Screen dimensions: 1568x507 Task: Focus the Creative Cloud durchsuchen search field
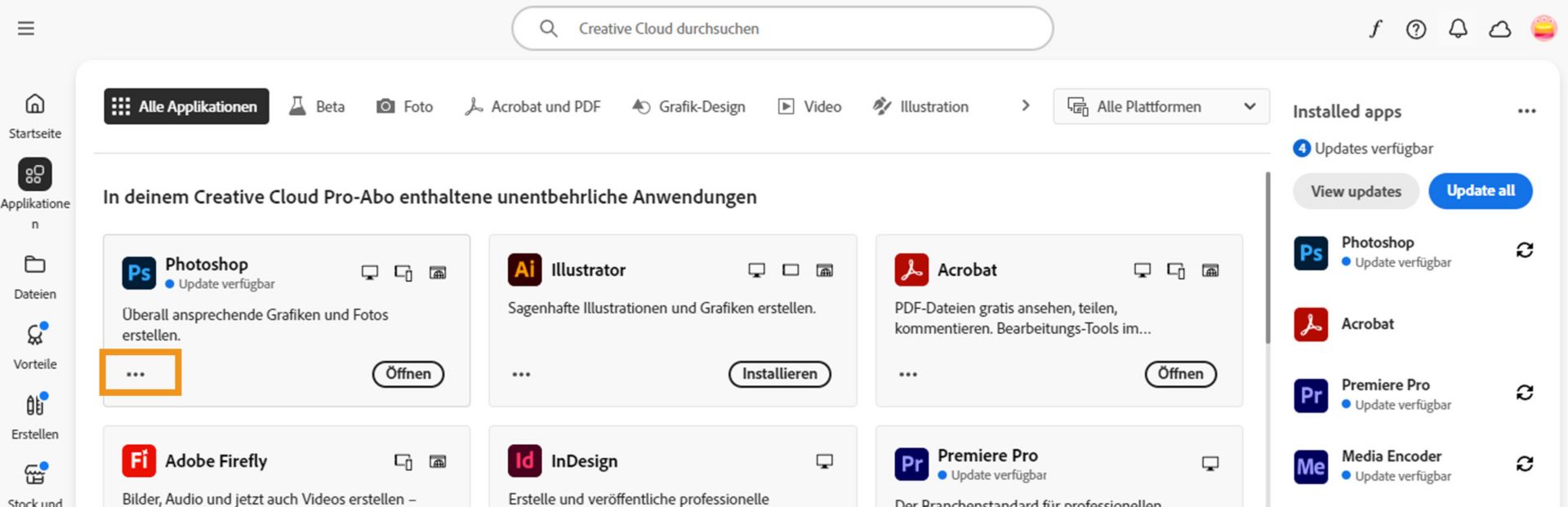[x=782, y=29]
